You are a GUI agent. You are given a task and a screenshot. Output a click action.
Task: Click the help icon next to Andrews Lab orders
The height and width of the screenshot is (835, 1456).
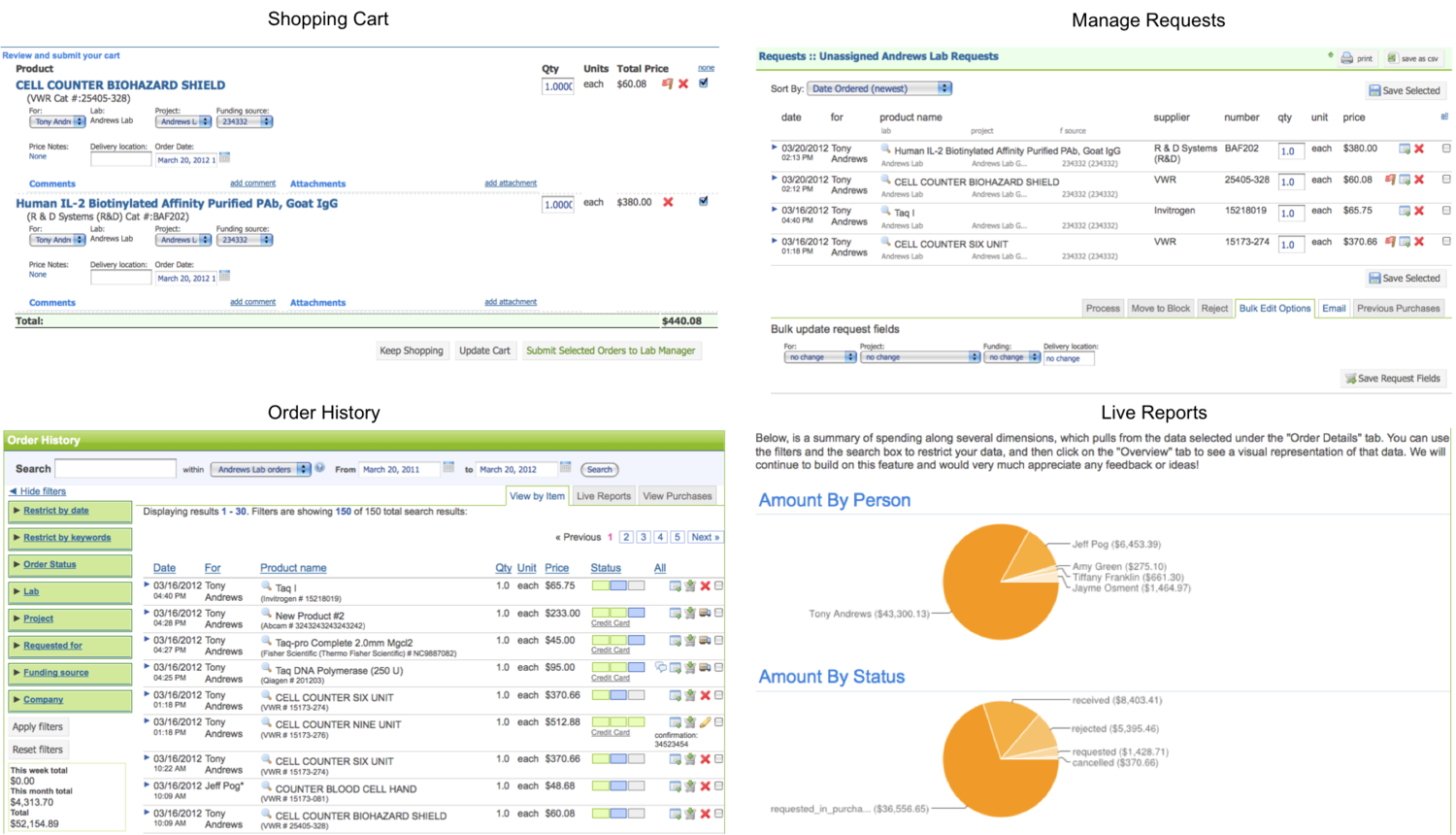320,468
